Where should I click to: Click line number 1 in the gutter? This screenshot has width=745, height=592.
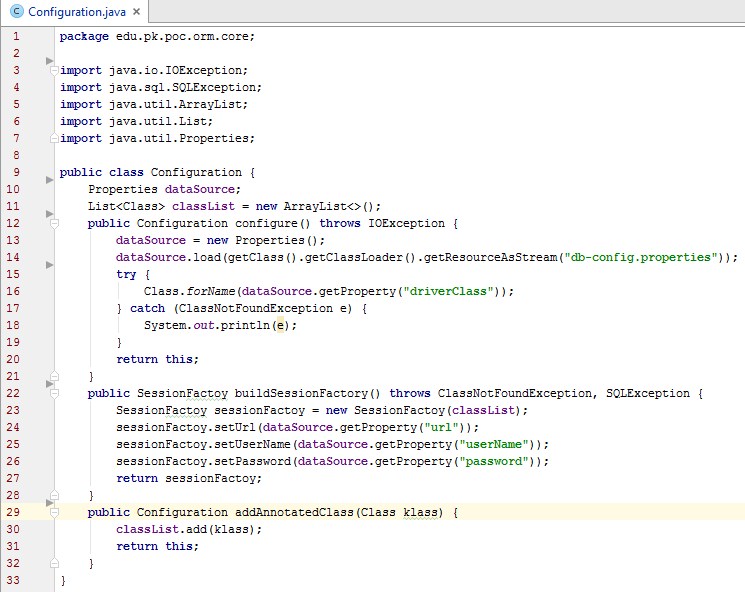[x=16, y=36]
